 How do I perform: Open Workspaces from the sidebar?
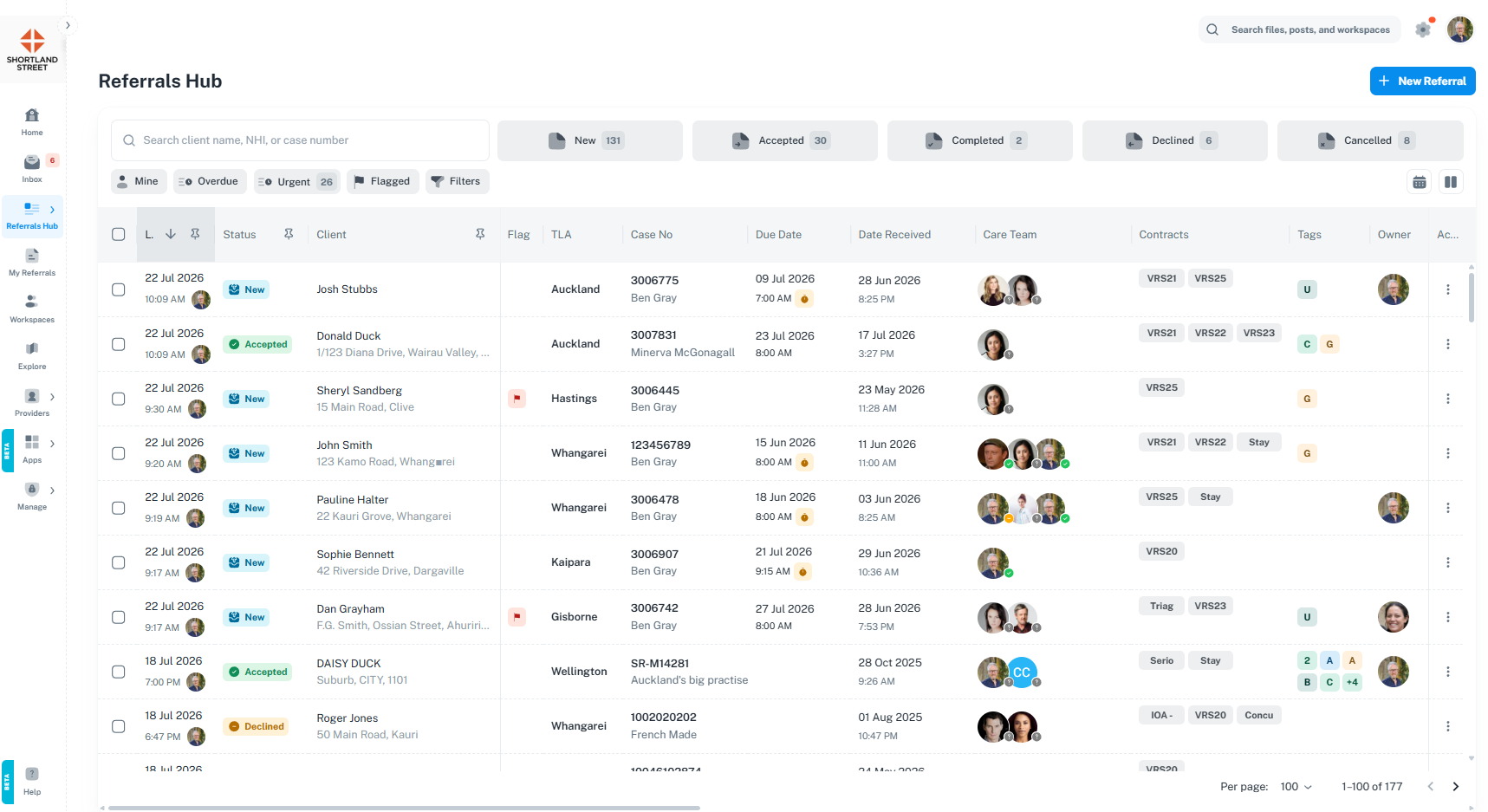click(x=32, y=309)
